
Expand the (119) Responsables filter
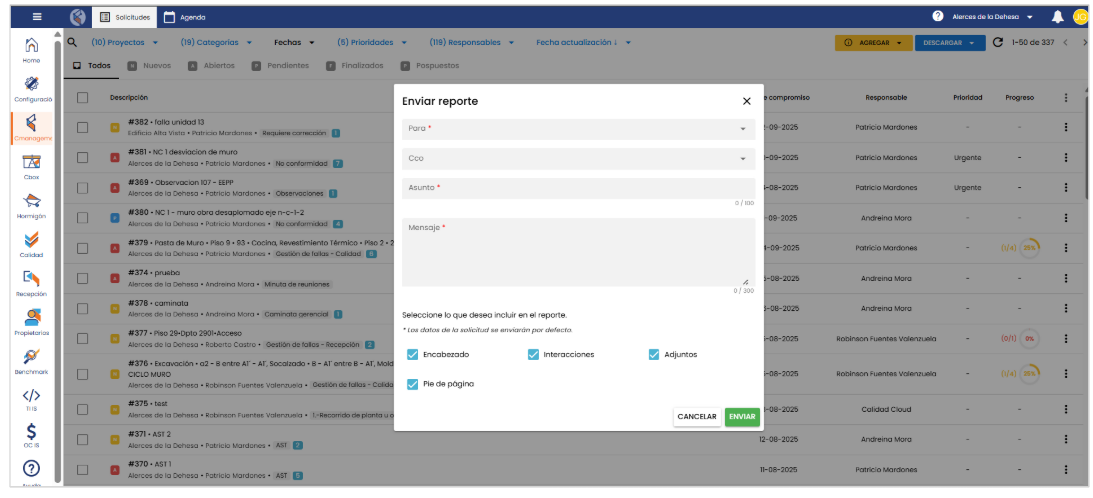tap(472, 43)
